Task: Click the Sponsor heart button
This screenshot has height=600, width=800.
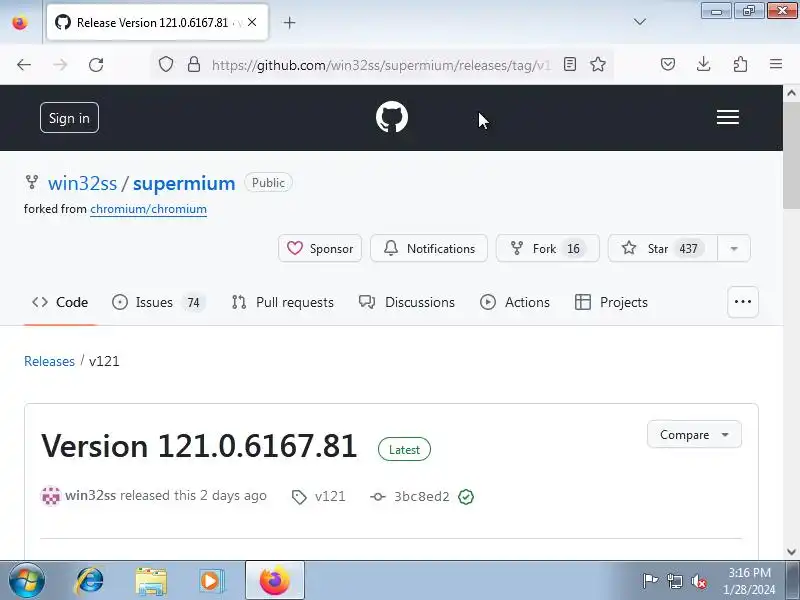Action: coord(320,248)
